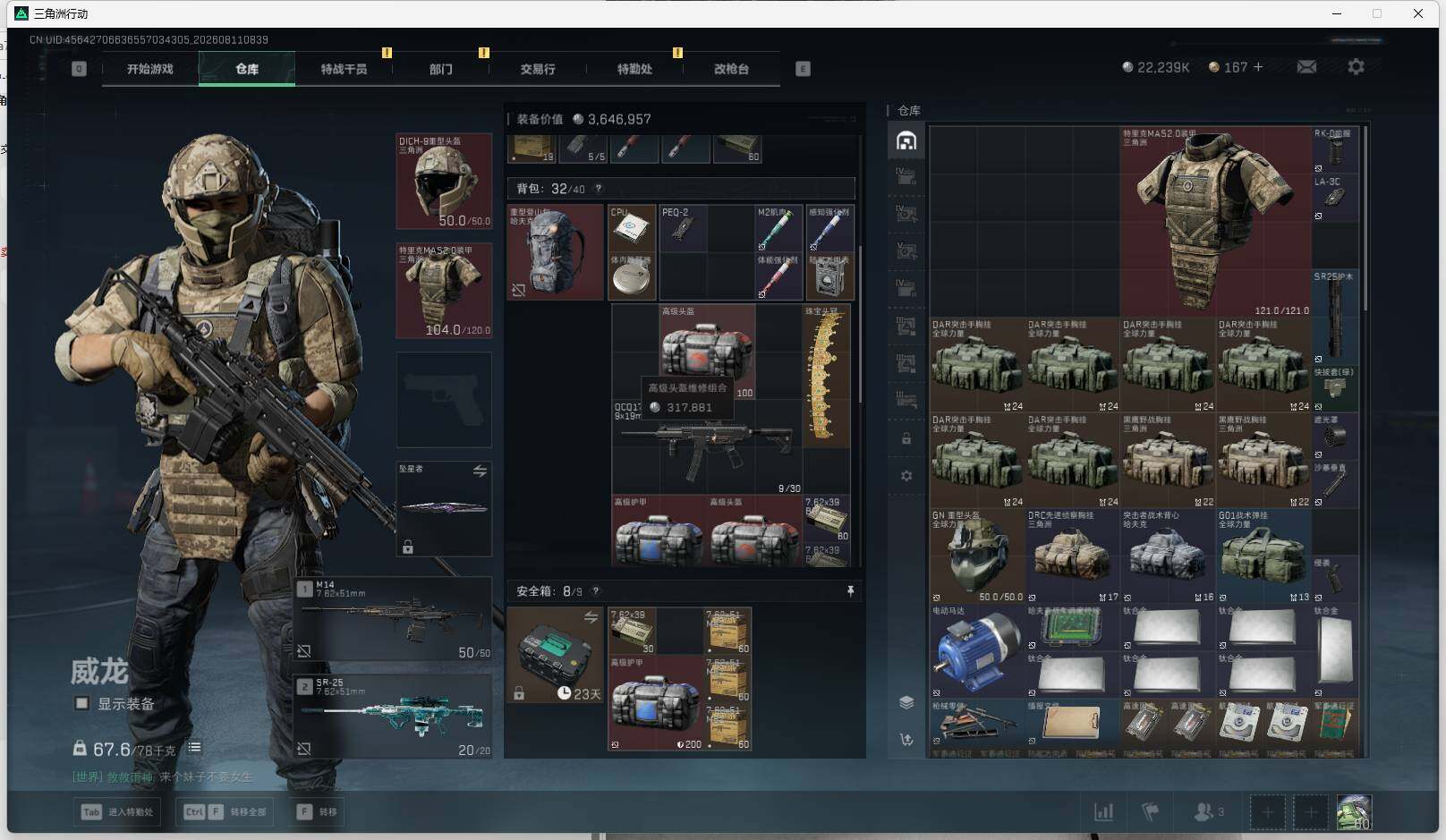The width and height of the screenshot is (1446, 840).
Task: Click the Q previous-tab key icon
Action: point(79,69)
